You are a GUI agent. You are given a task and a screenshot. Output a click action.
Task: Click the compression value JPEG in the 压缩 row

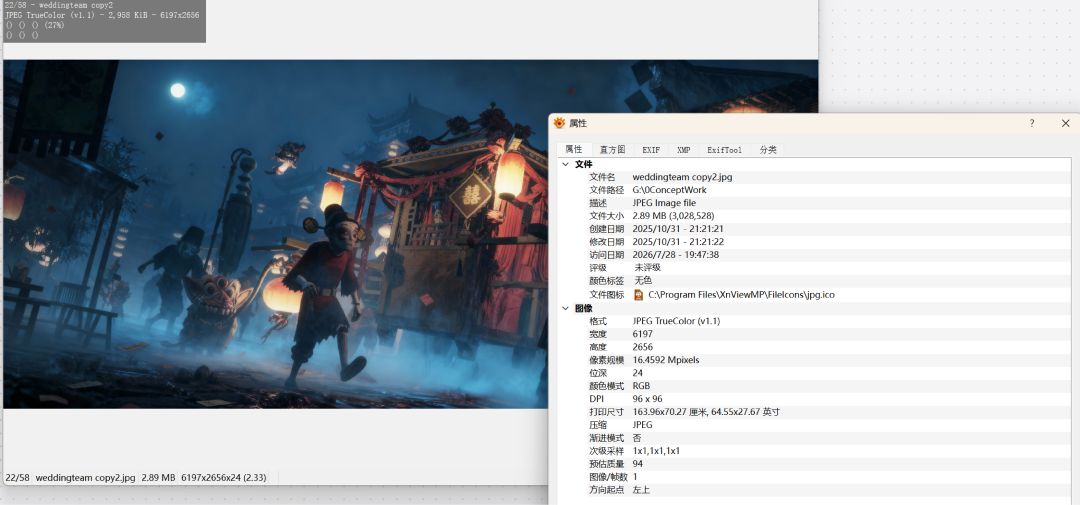(643, 425)
